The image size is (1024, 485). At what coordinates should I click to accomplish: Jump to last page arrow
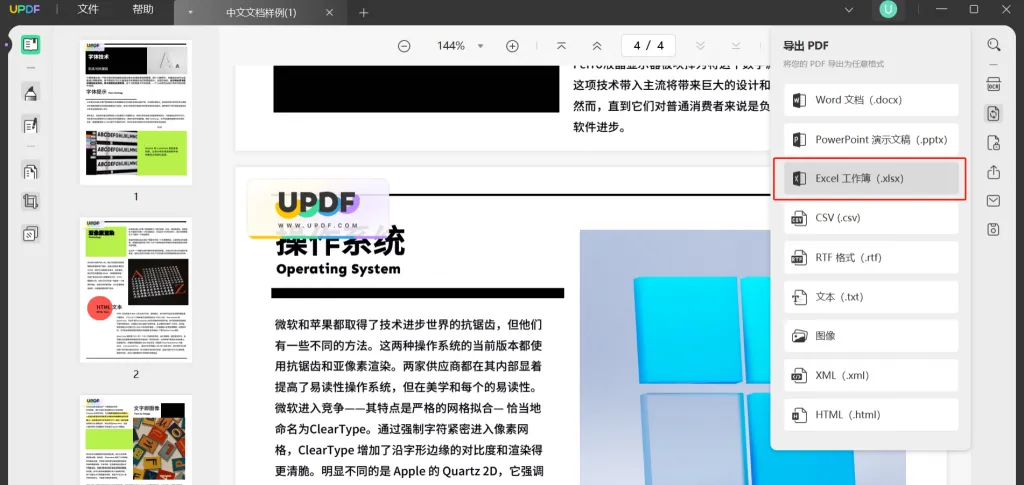click(736, 46)
